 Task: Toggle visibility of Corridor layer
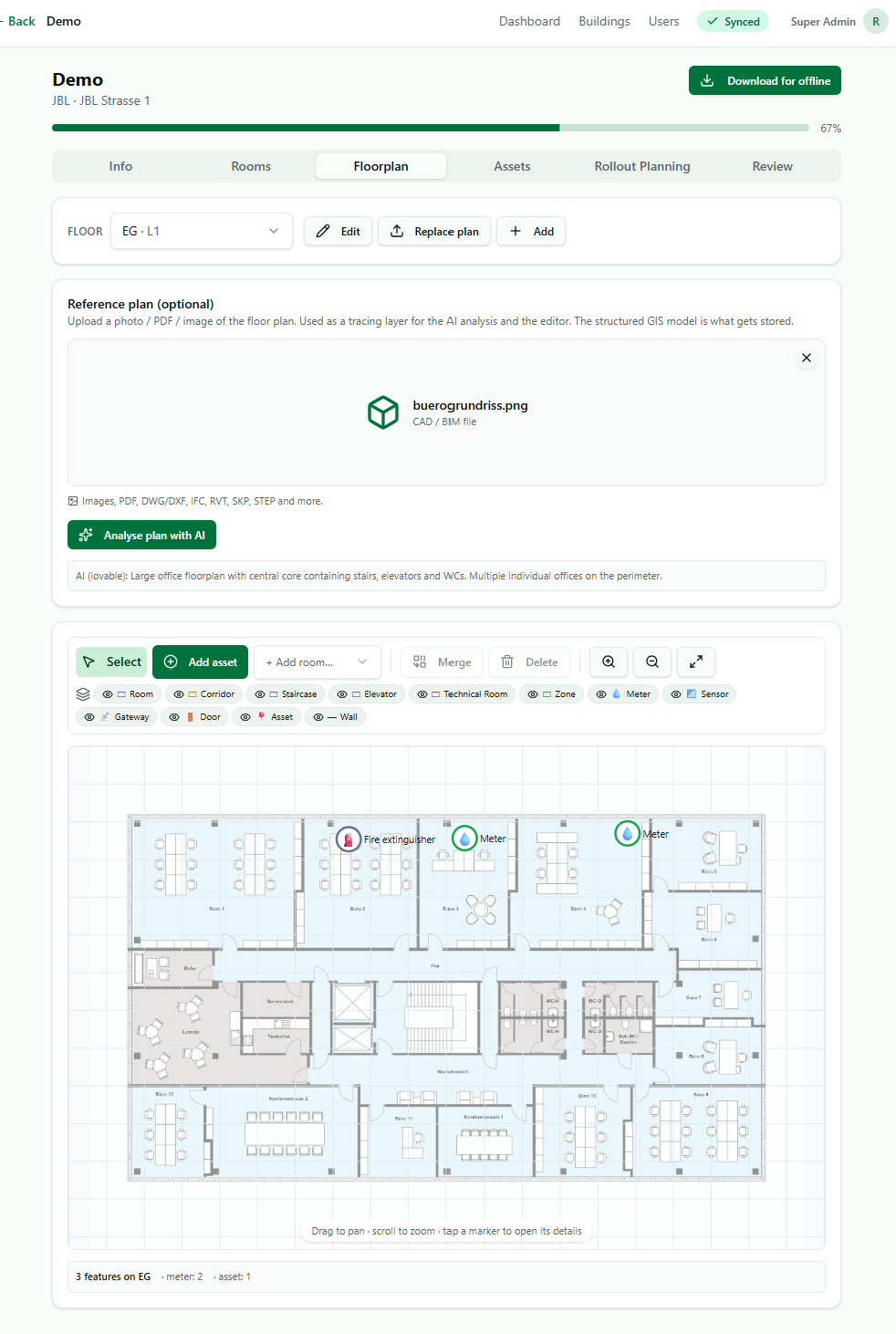(204, 693)
